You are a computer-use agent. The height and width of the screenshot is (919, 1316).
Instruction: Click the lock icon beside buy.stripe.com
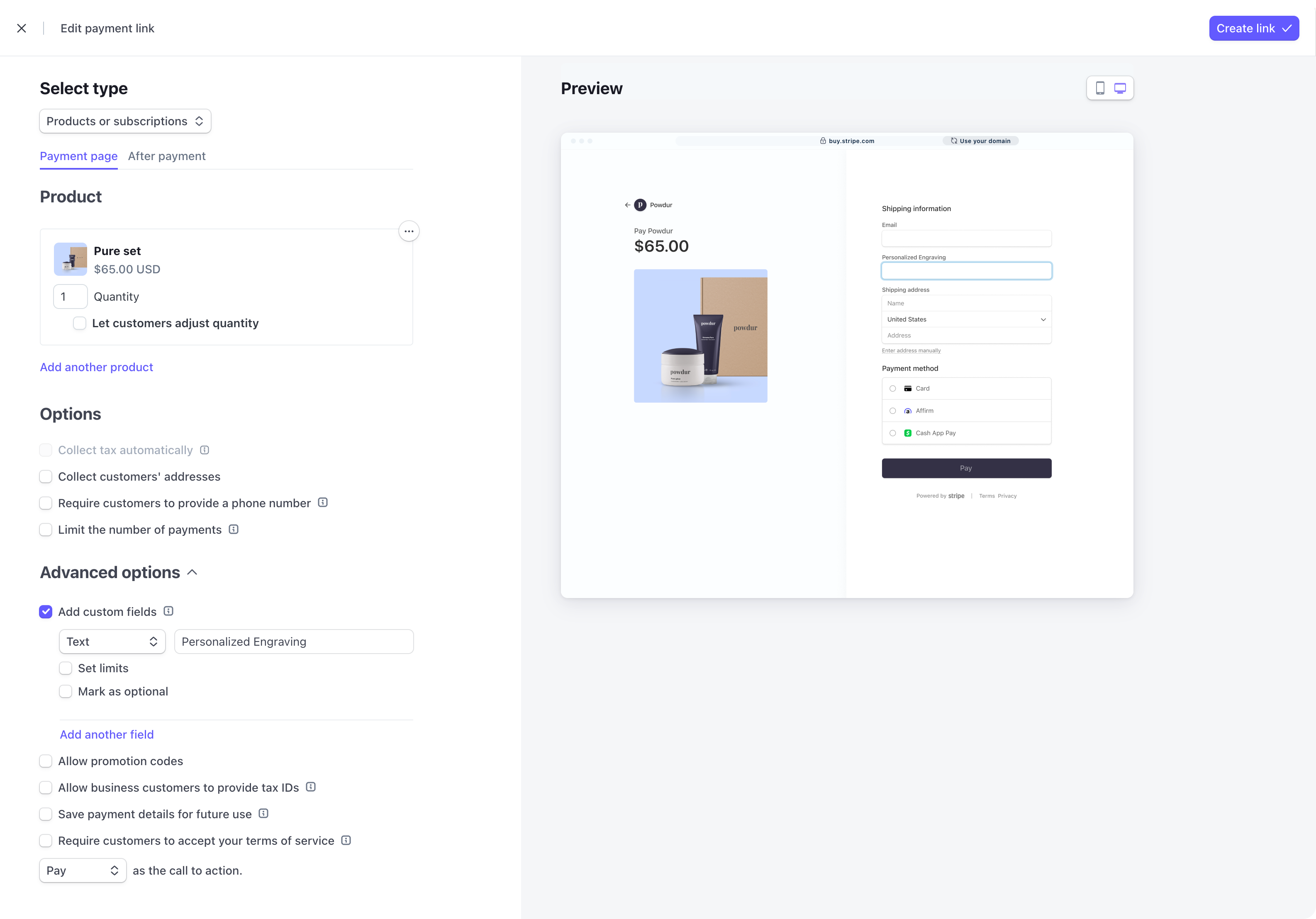823,141
